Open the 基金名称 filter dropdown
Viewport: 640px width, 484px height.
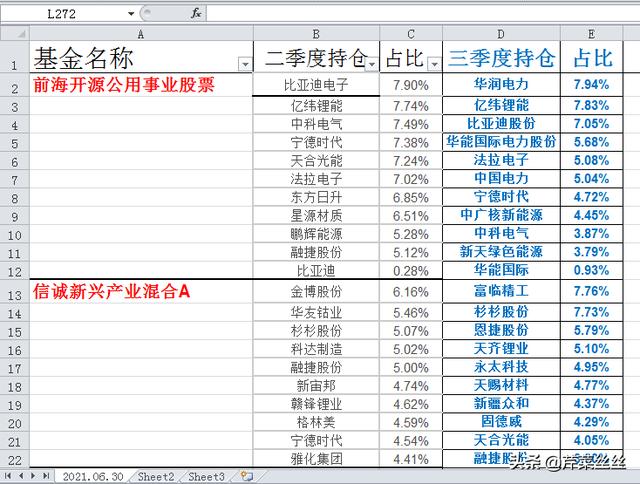click(245, 64)
